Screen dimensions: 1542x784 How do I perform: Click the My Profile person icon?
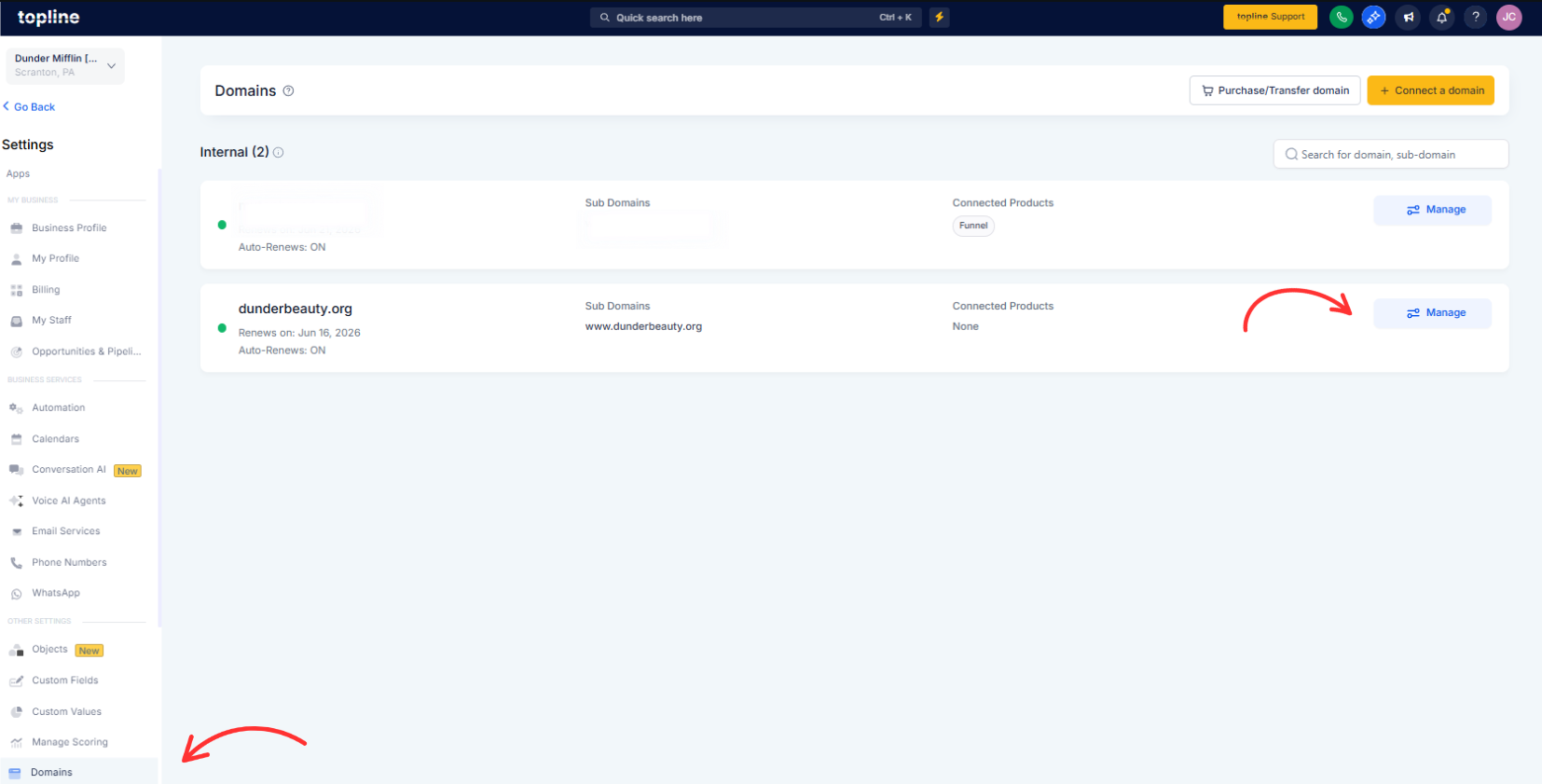click(17, 259)
